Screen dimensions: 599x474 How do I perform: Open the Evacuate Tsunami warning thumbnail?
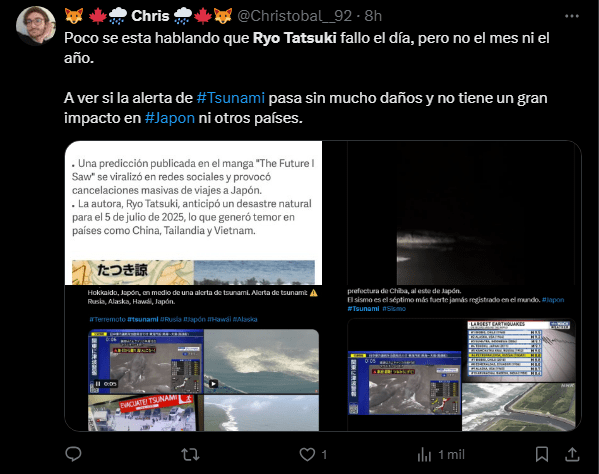143,413
